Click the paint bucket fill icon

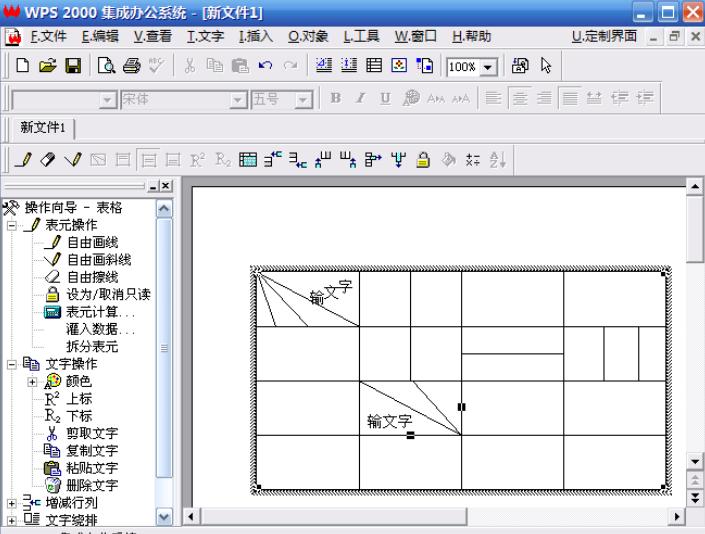click(x=448, y=160)
